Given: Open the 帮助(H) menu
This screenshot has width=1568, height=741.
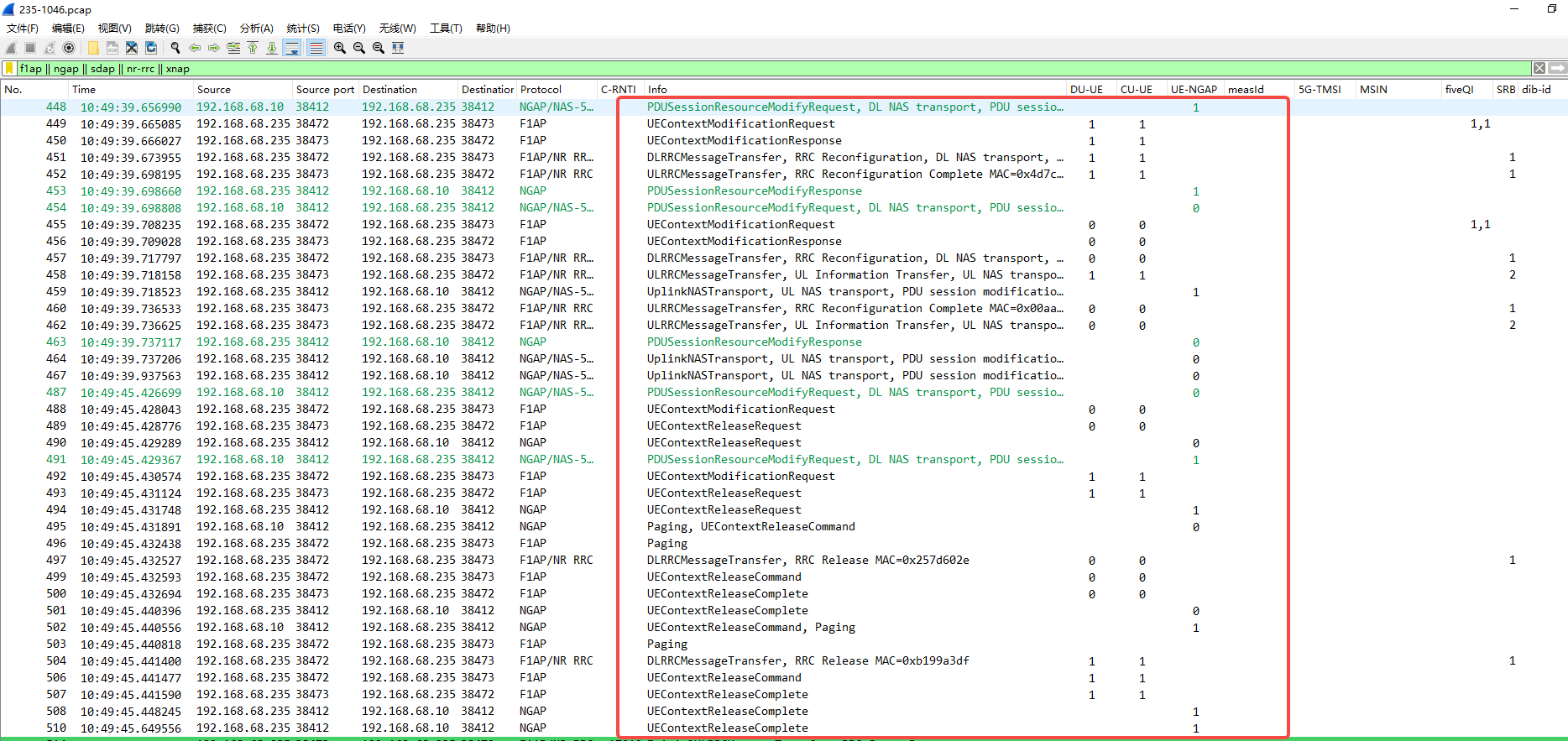Looking at the screenshot, I should [493, 29].
